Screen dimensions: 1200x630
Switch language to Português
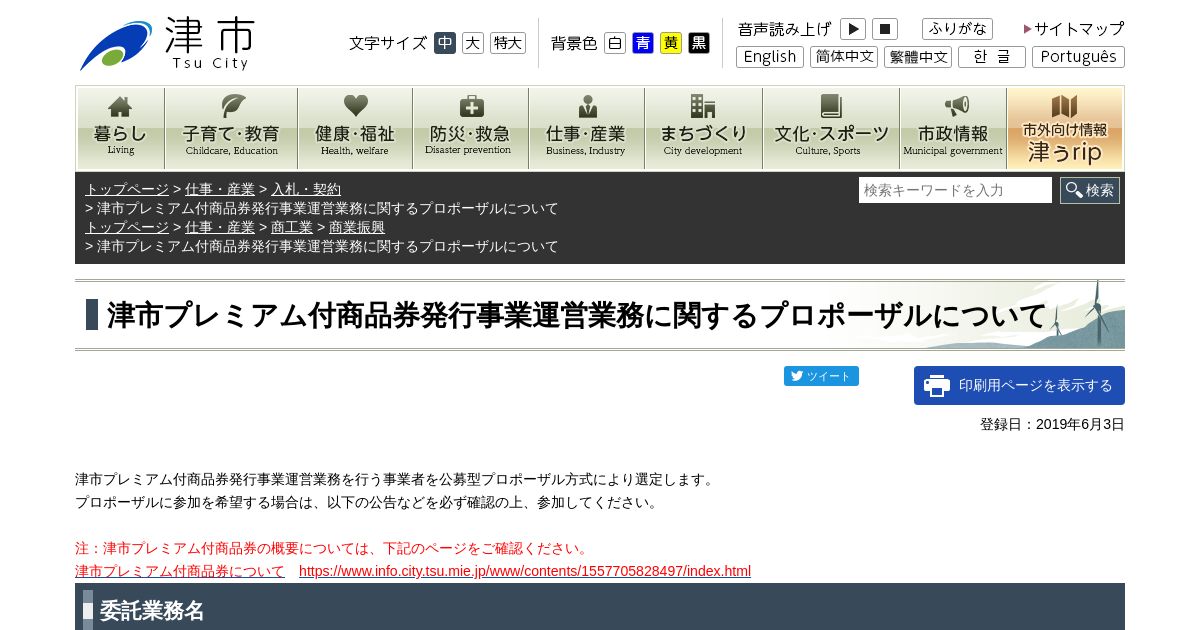[1078, 57]
